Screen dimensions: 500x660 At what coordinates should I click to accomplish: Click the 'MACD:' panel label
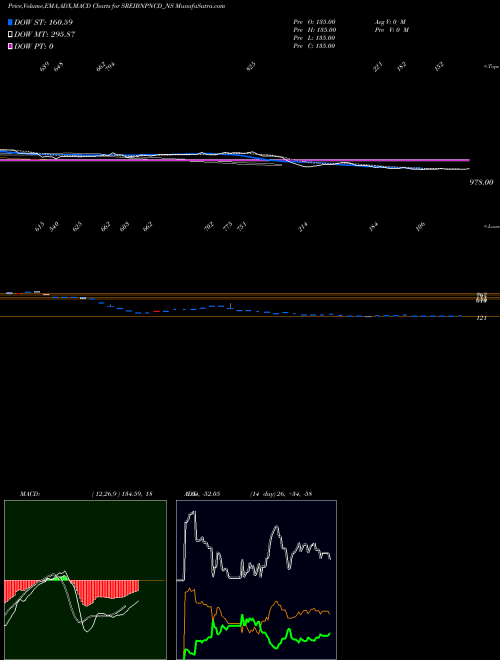[30, 494]
